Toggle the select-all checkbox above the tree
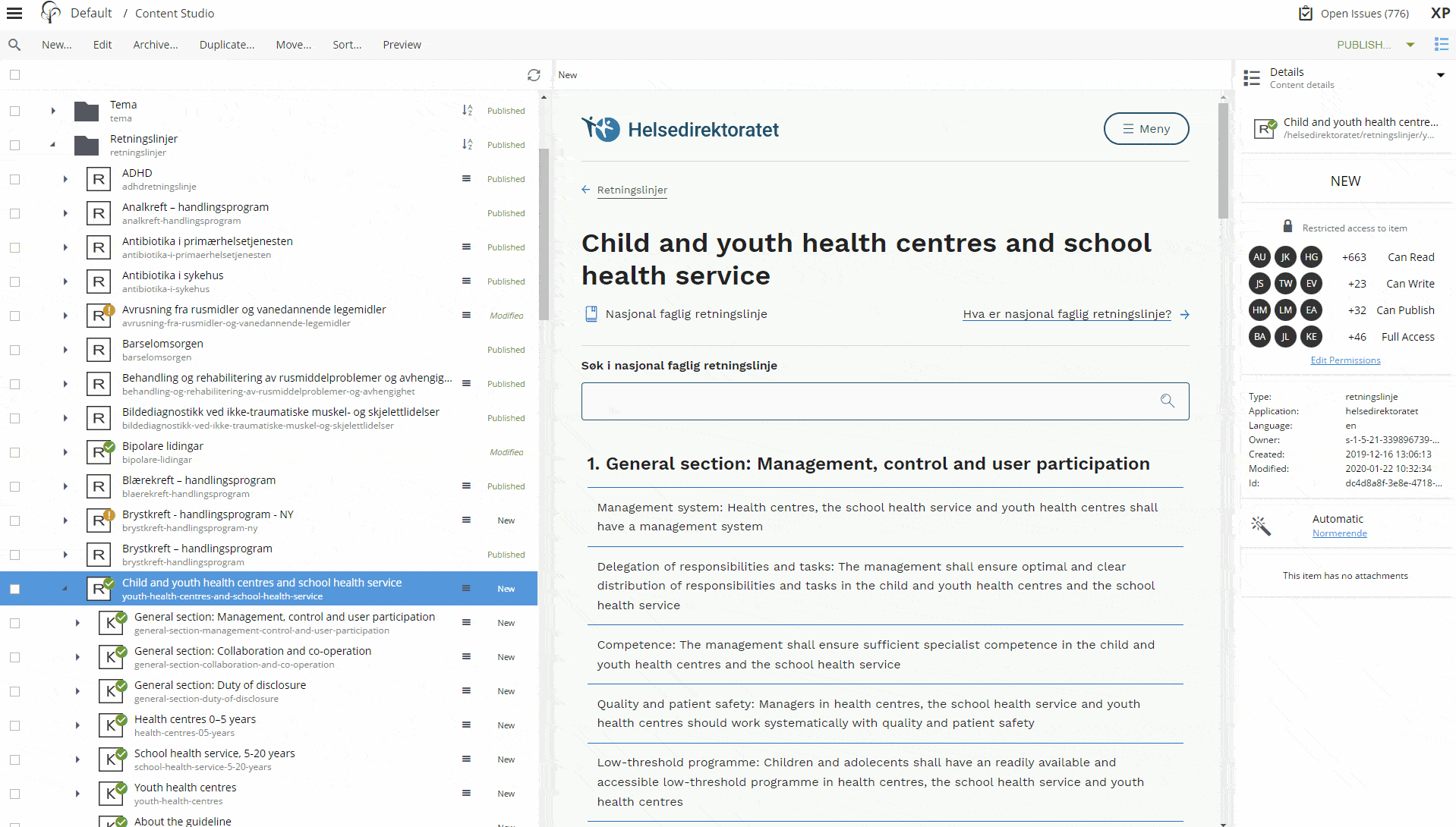The height and width of the screenshot is (827, 1456). tap(14, 75)
